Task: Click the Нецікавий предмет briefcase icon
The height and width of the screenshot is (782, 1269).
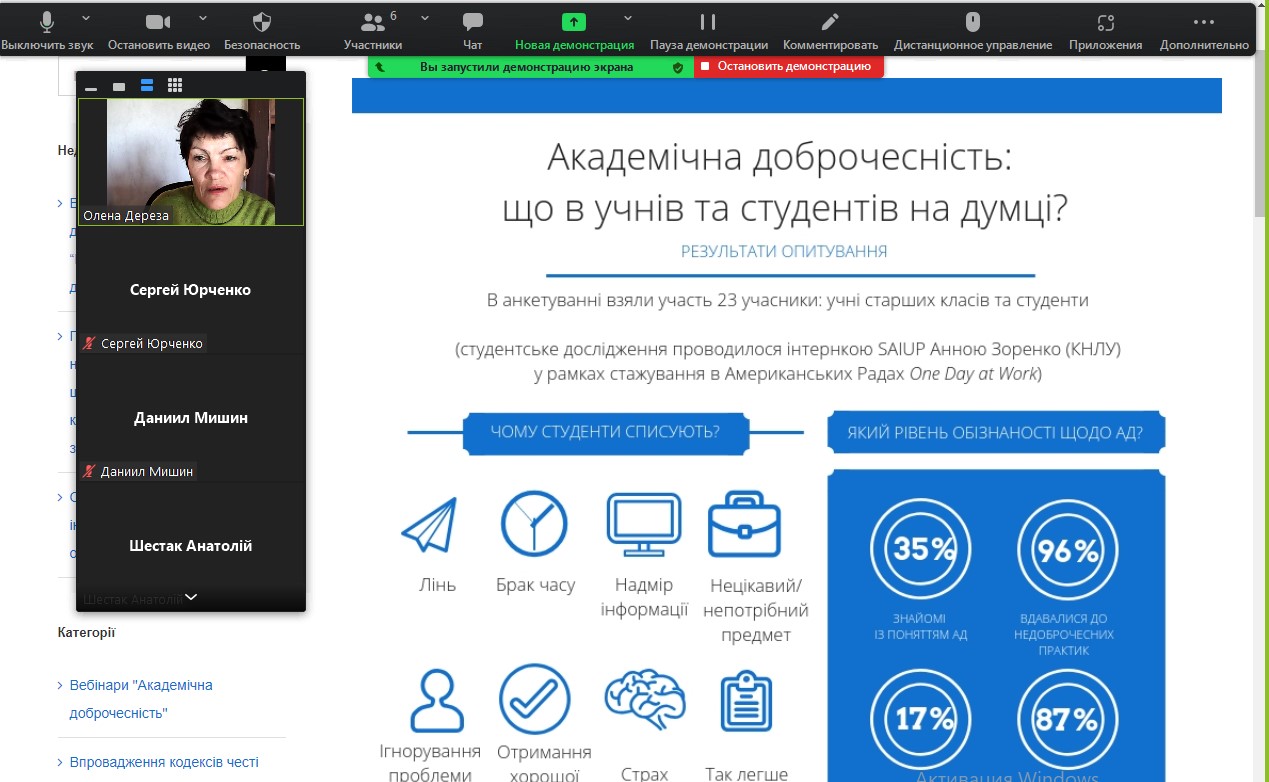Action: (x=744, y=525)
